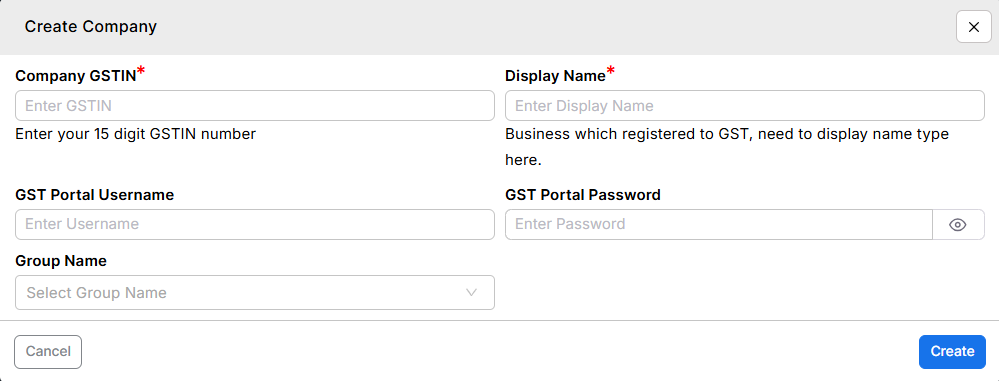Close the Create Company dialog with X
Screen dimensions: 999x381
tap(974, 27)
